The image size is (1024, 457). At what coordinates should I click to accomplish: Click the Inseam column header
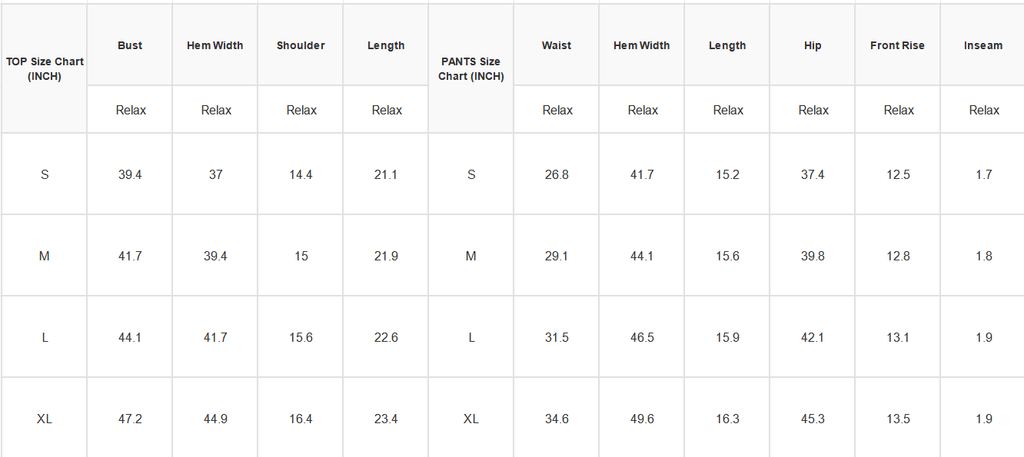pos(983,45)
